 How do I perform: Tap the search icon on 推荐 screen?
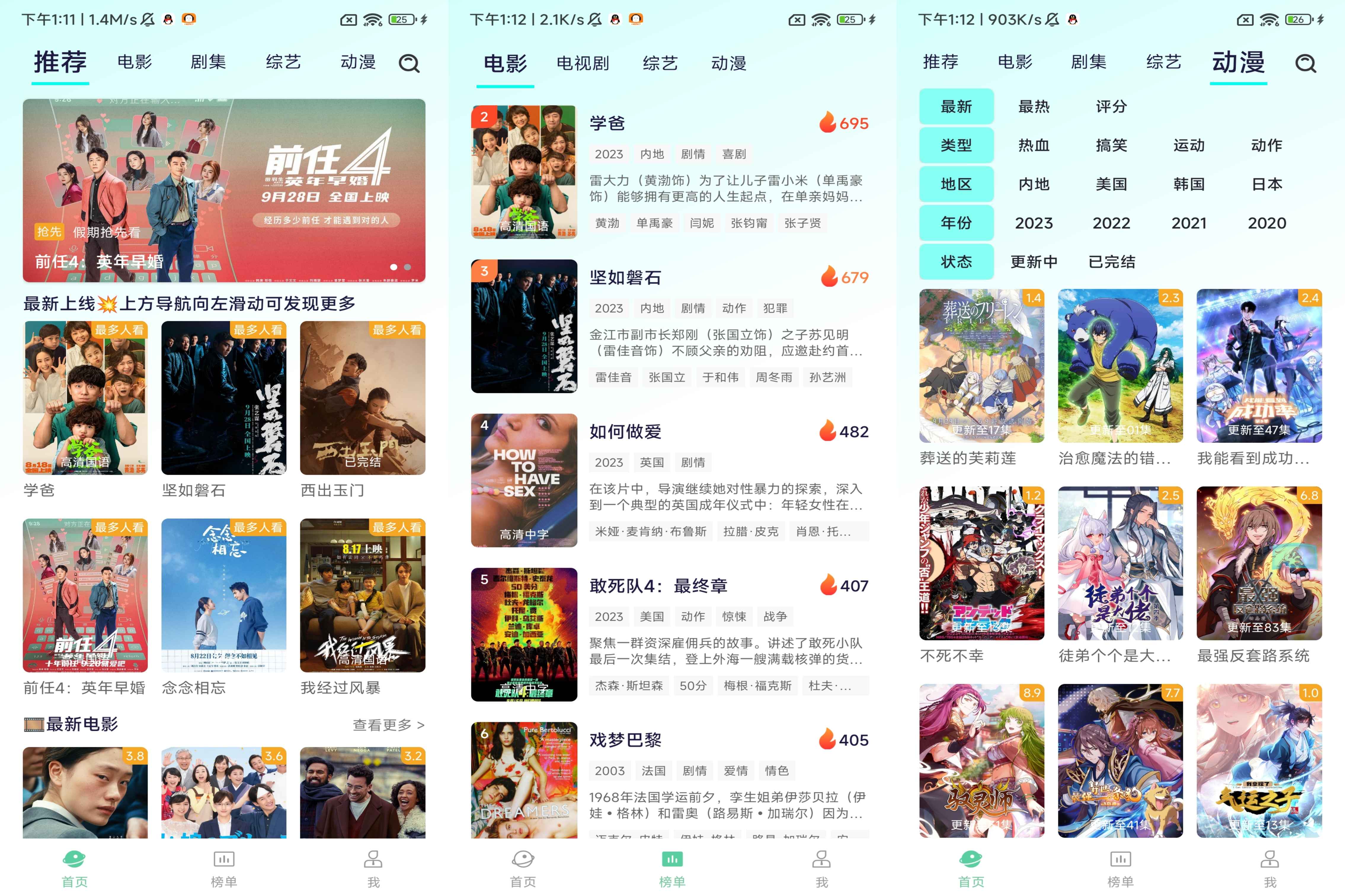tap(409, 63)
